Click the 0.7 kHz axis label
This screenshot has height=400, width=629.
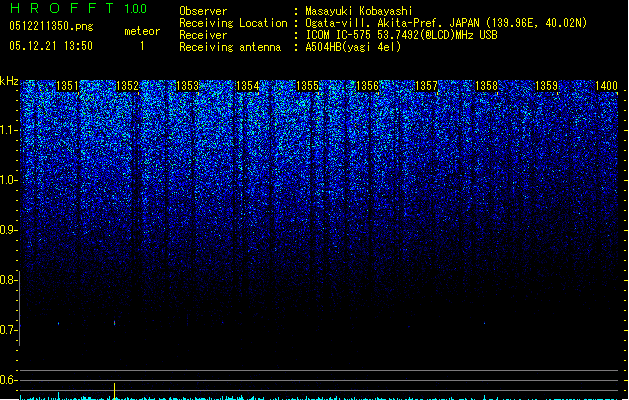pos(8,330)
